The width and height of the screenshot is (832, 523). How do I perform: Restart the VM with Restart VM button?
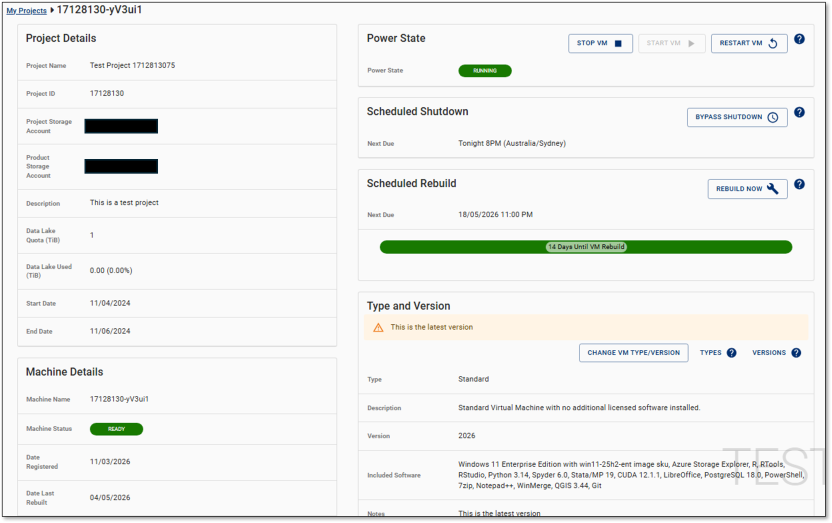tap(749, 43)
